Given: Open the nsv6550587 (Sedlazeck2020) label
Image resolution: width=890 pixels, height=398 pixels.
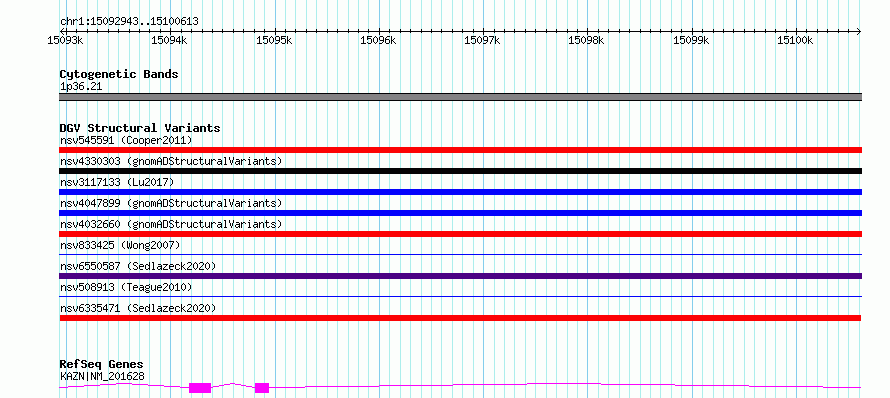Looking at the screenshot, I should [x=138, y=266].
